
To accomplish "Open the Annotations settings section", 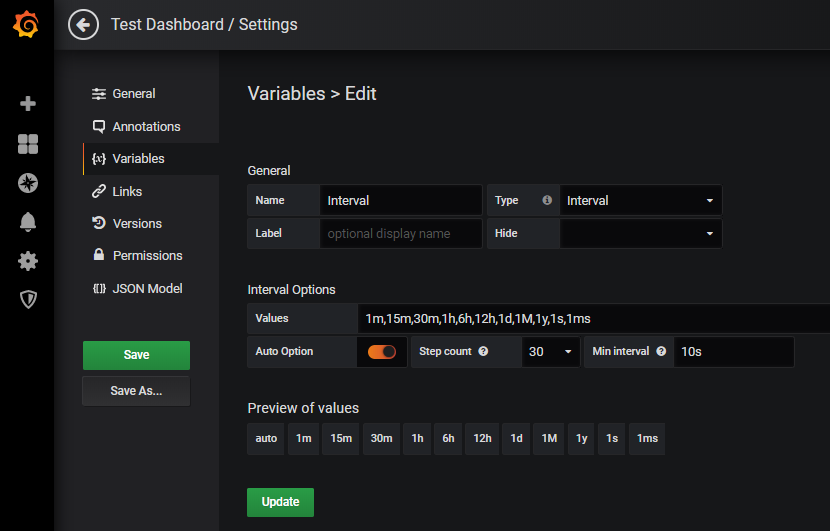I will 146,126.
